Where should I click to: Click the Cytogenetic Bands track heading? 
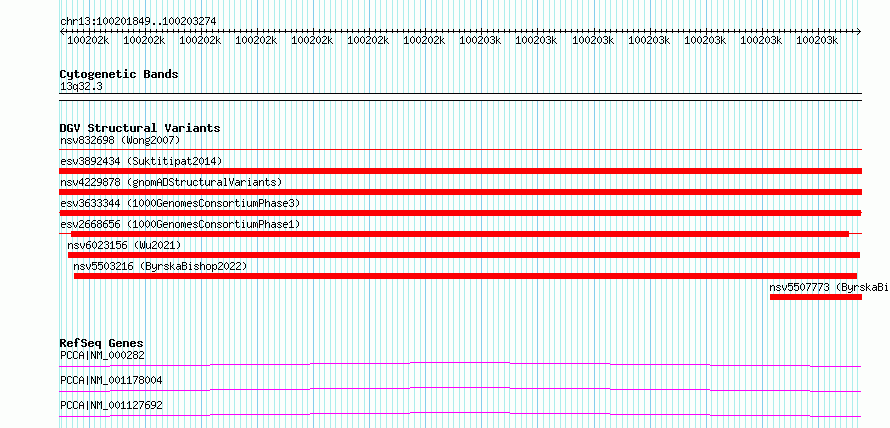119,74
